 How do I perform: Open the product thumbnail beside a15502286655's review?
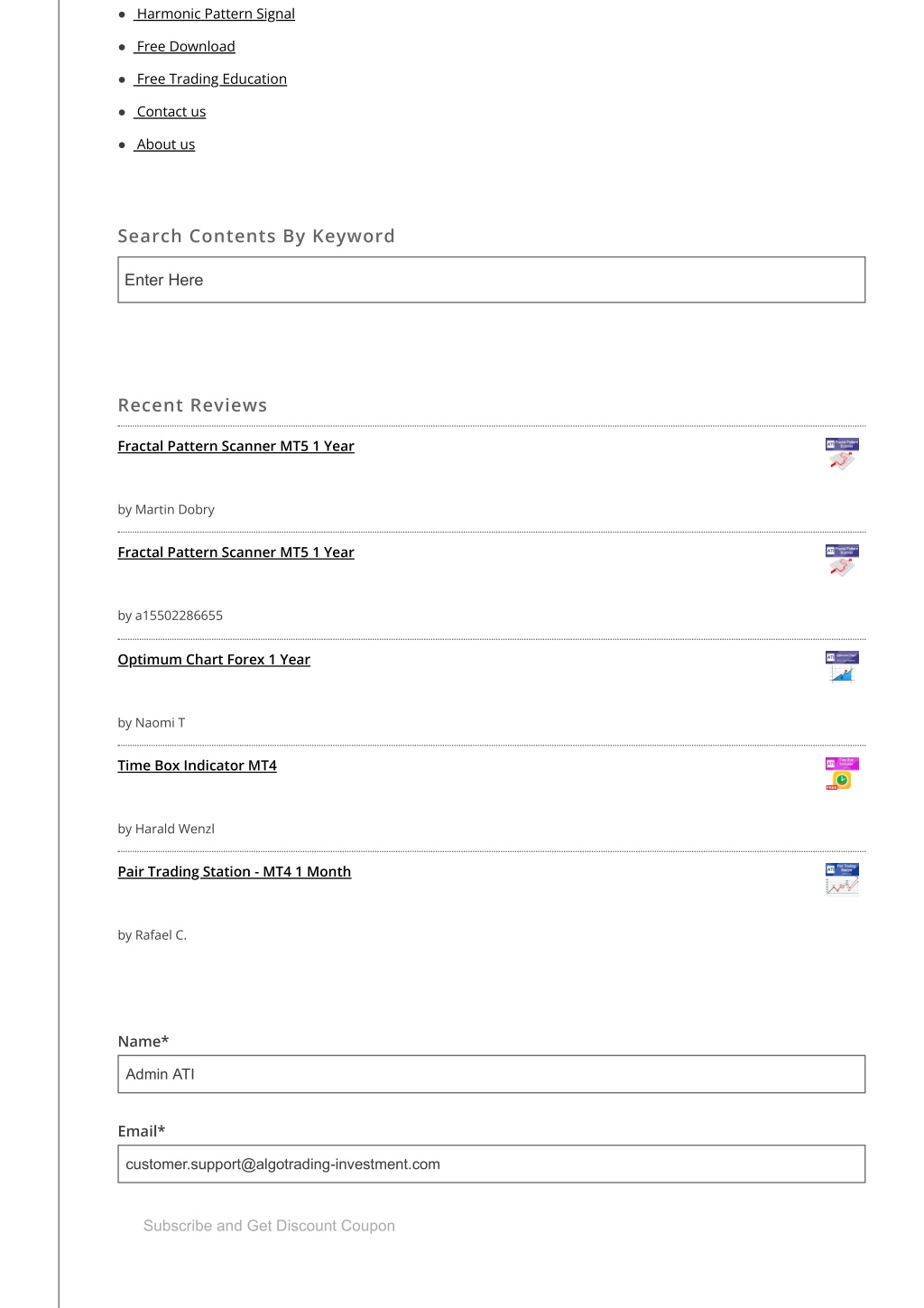tap(842, 561)
